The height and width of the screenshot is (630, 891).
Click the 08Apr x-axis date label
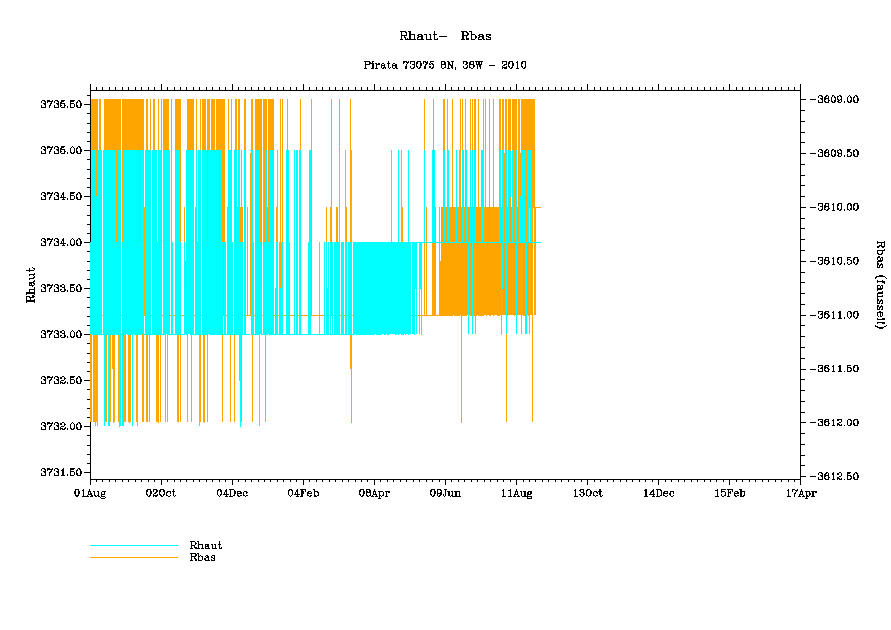point(374,493)
